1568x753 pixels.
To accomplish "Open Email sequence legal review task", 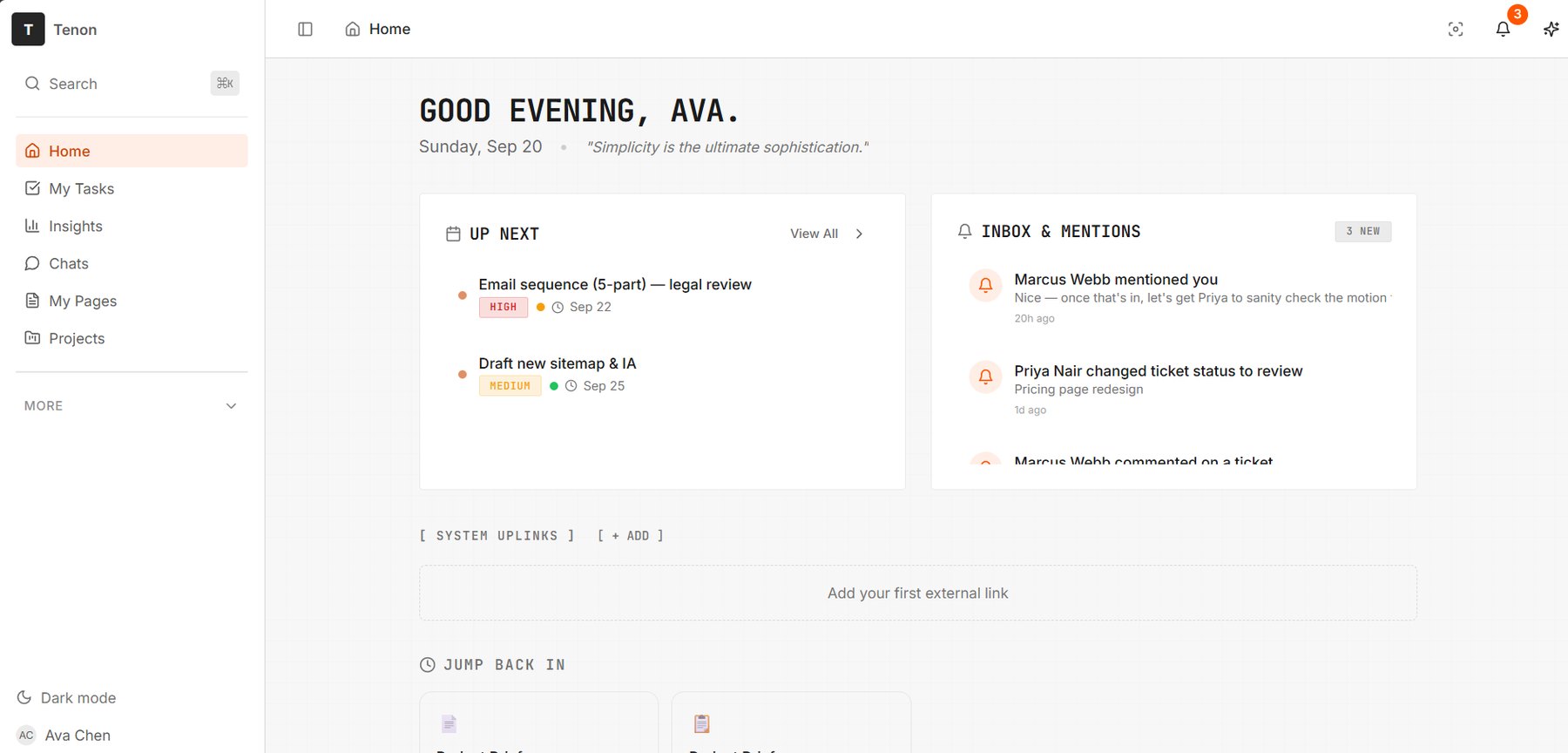I will tap(614, 284).
